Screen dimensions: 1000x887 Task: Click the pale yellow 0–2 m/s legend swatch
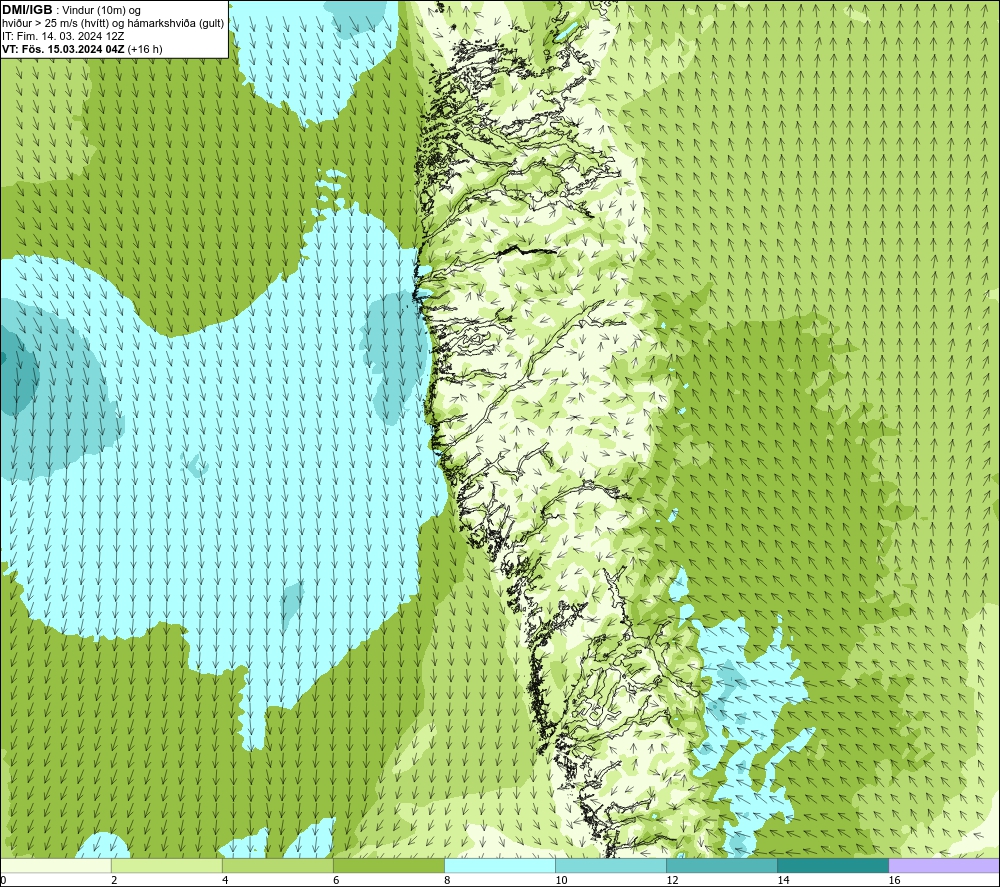(55, 865)
